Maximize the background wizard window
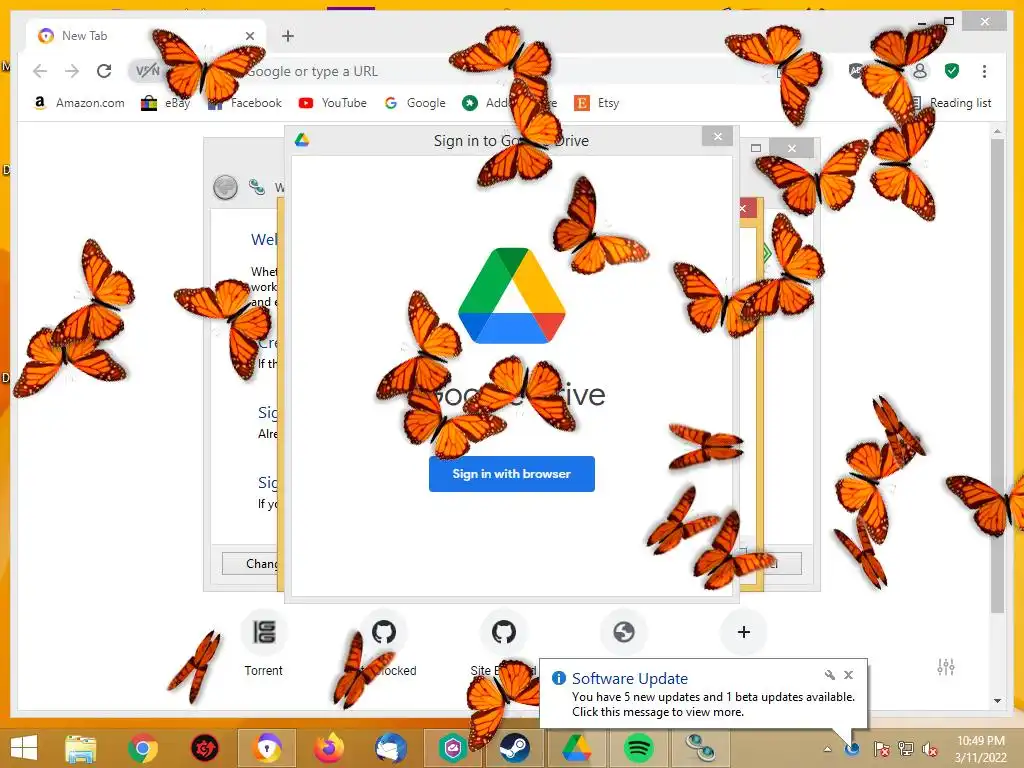 (x=756, y=148)
